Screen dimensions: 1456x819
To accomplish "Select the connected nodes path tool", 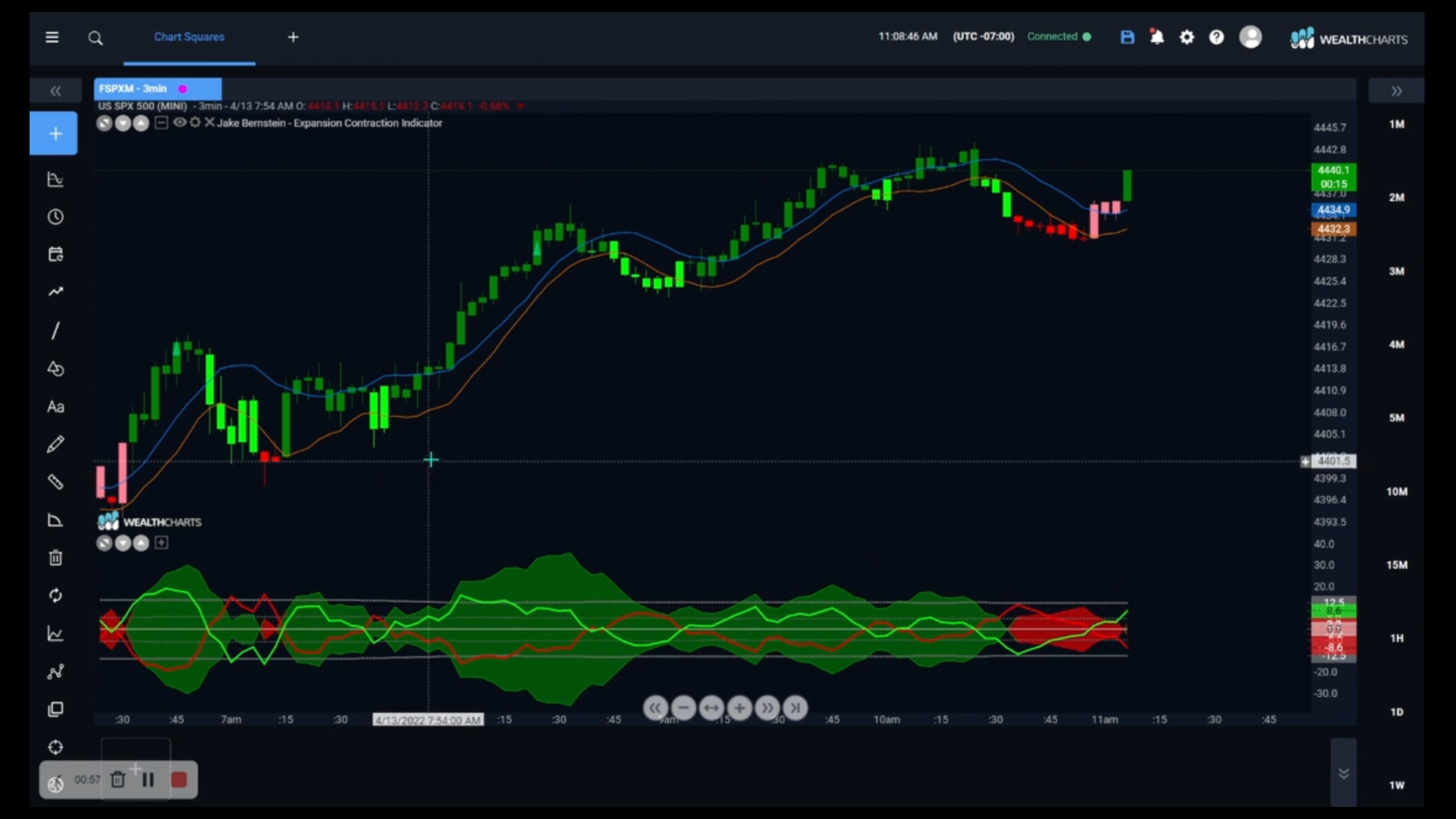I will [55, 672].
